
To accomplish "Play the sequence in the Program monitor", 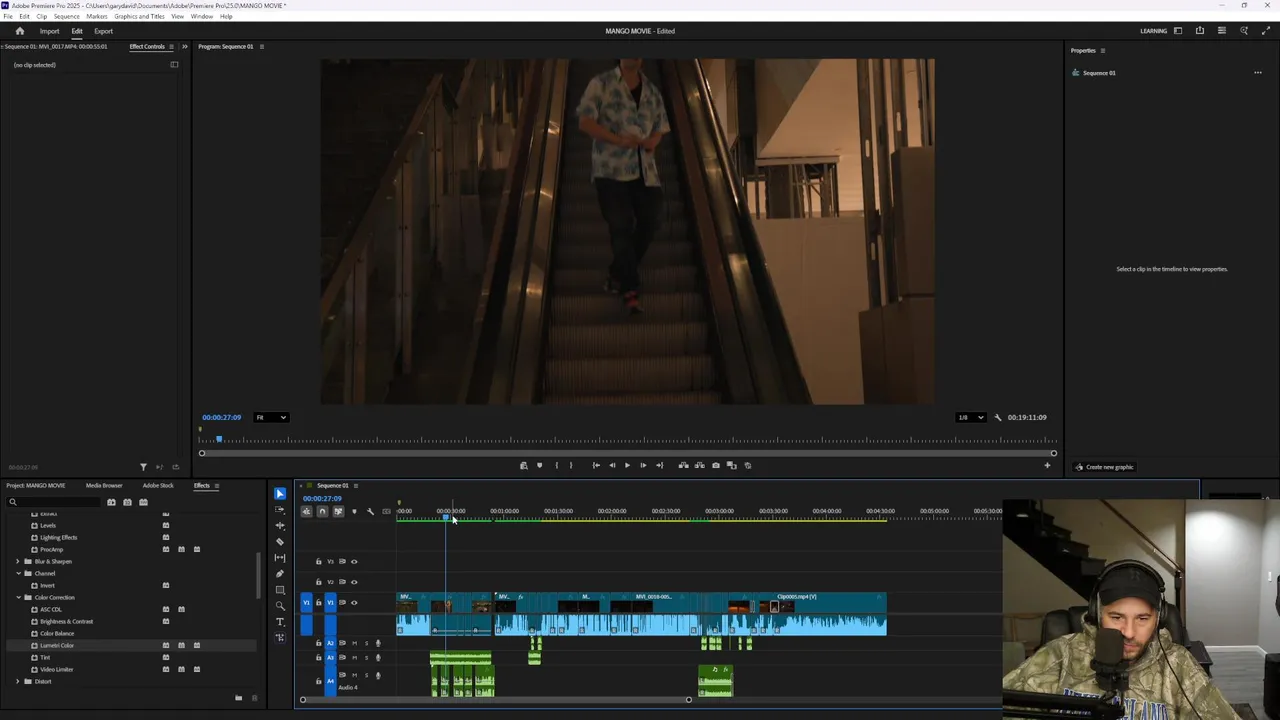I will point(627,465).
